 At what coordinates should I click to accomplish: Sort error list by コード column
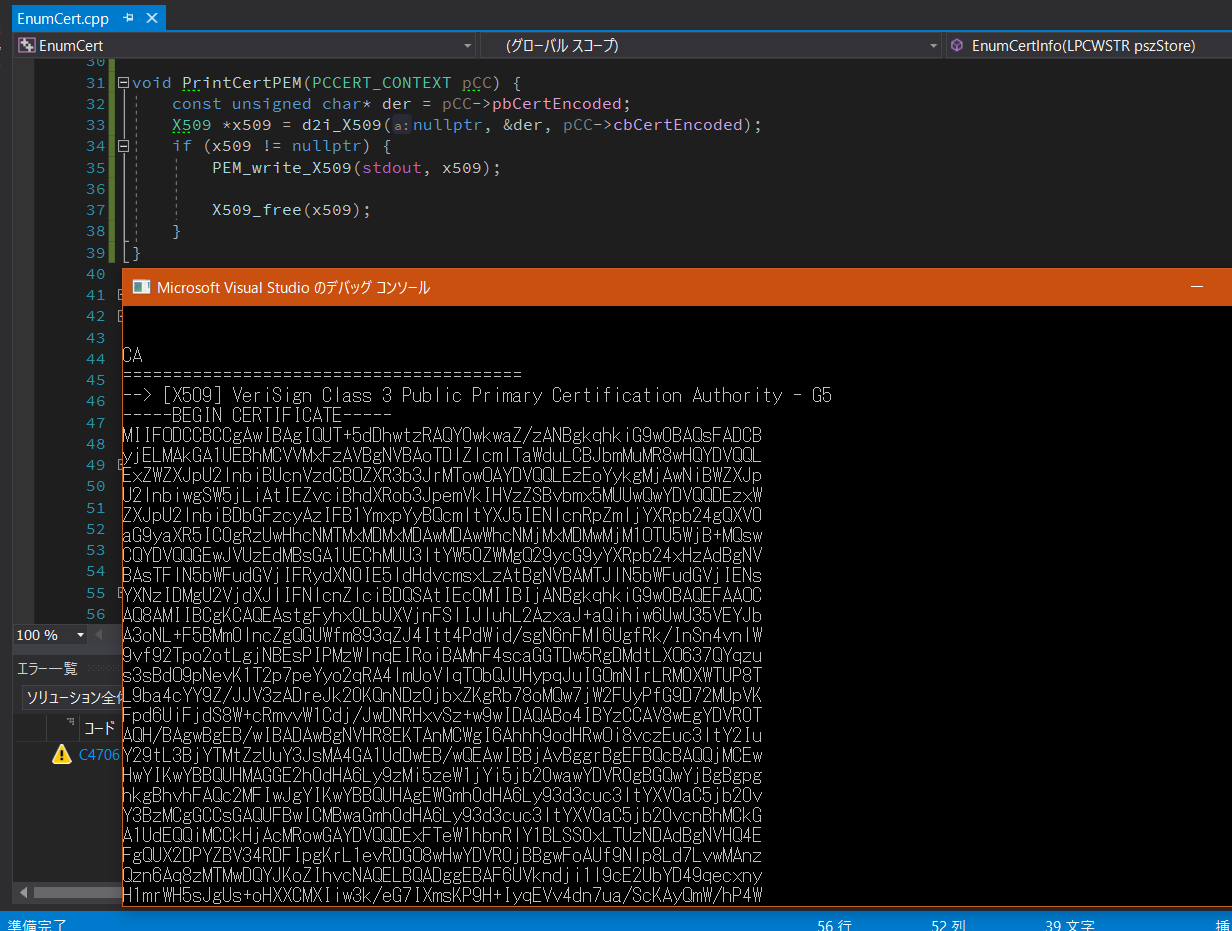[100, 727]
